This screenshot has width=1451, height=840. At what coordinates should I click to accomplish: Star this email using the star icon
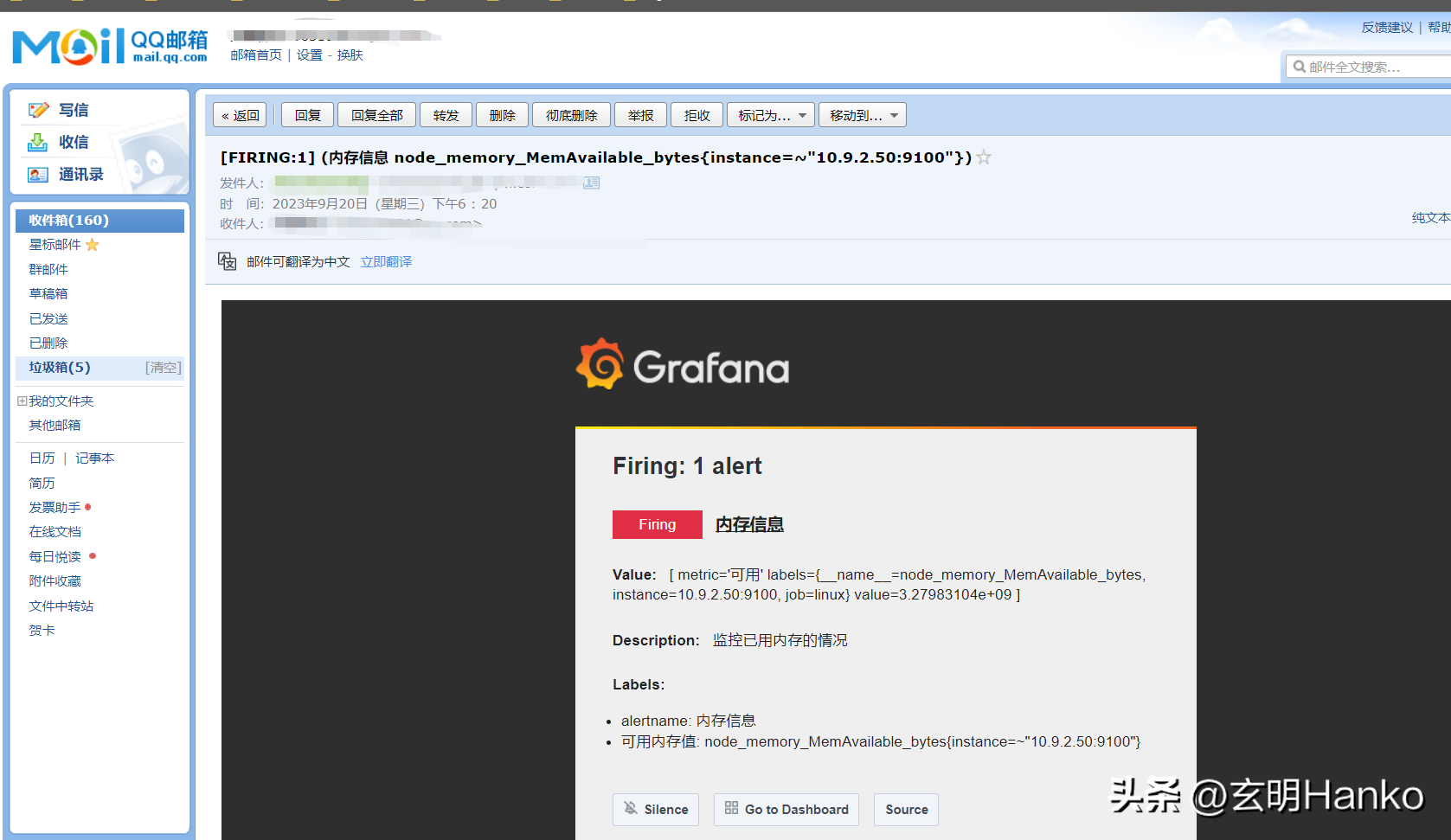pyautogui.click(x=984, y=157)
